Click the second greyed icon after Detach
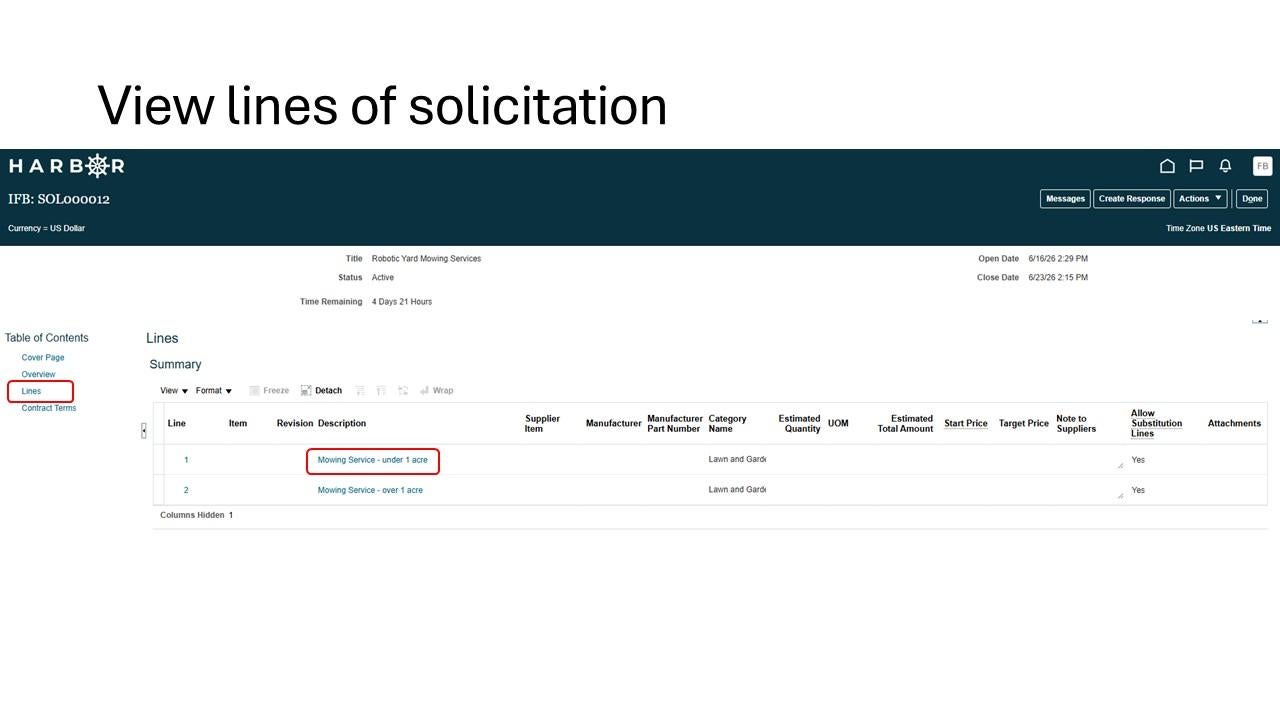This screenshot has height=720, width=1280. [x=381, y=391]
